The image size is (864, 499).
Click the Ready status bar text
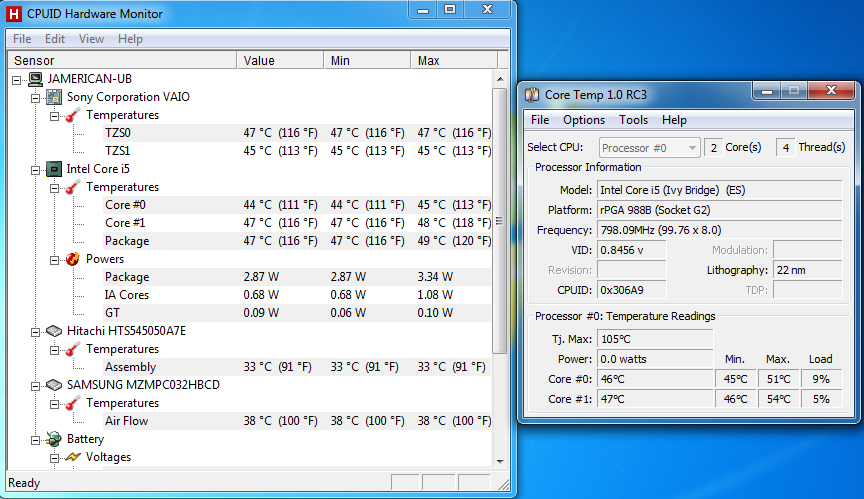pos(24,483)
